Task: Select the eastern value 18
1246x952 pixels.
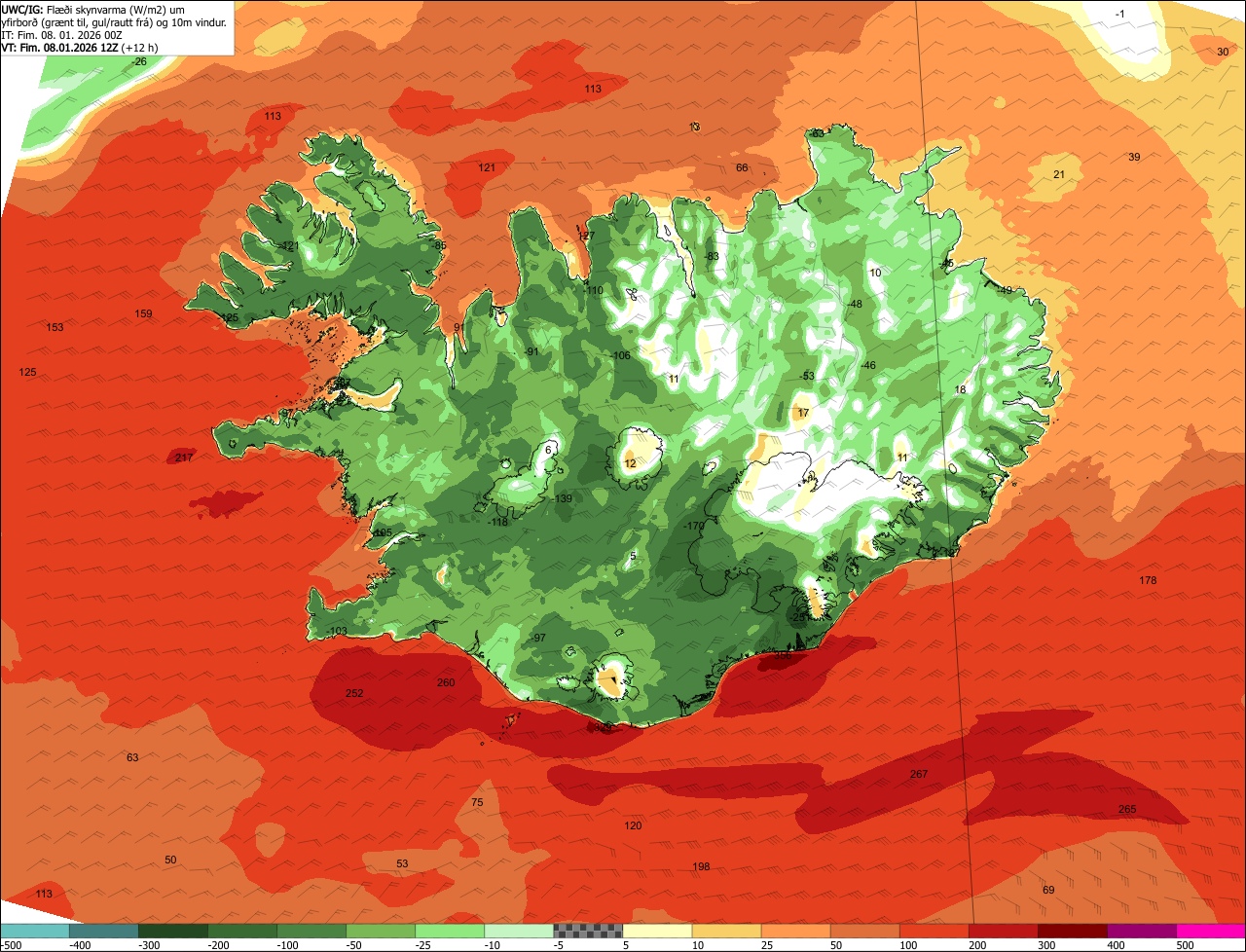Action: 961,389
